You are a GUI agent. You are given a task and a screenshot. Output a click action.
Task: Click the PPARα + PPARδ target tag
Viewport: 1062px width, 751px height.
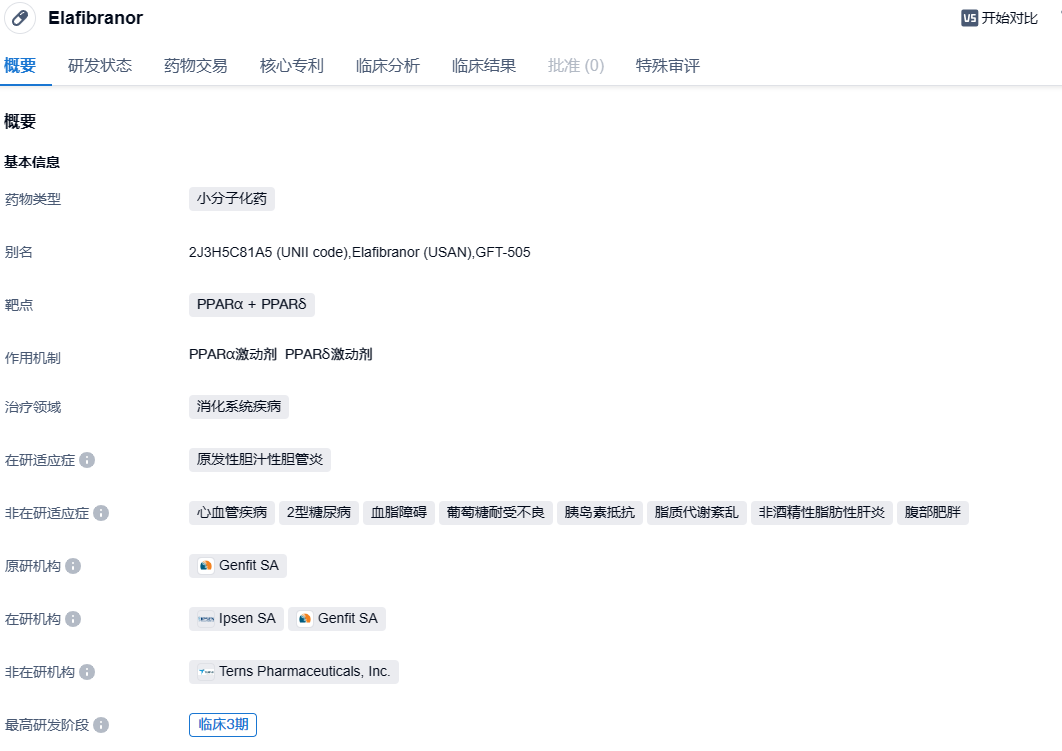(x=252, y=305)
